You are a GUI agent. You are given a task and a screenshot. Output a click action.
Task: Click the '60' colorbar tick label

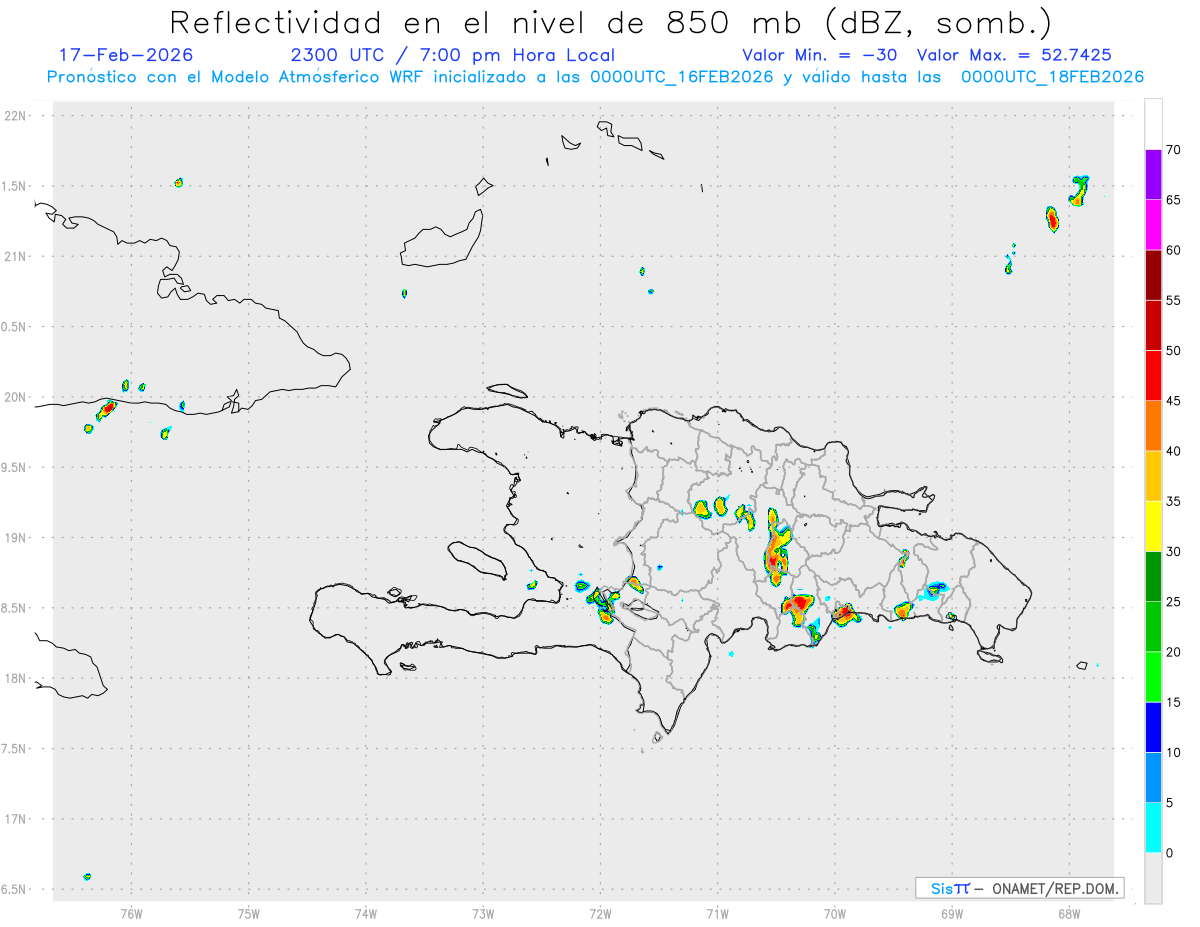[x=1173, y=250]
